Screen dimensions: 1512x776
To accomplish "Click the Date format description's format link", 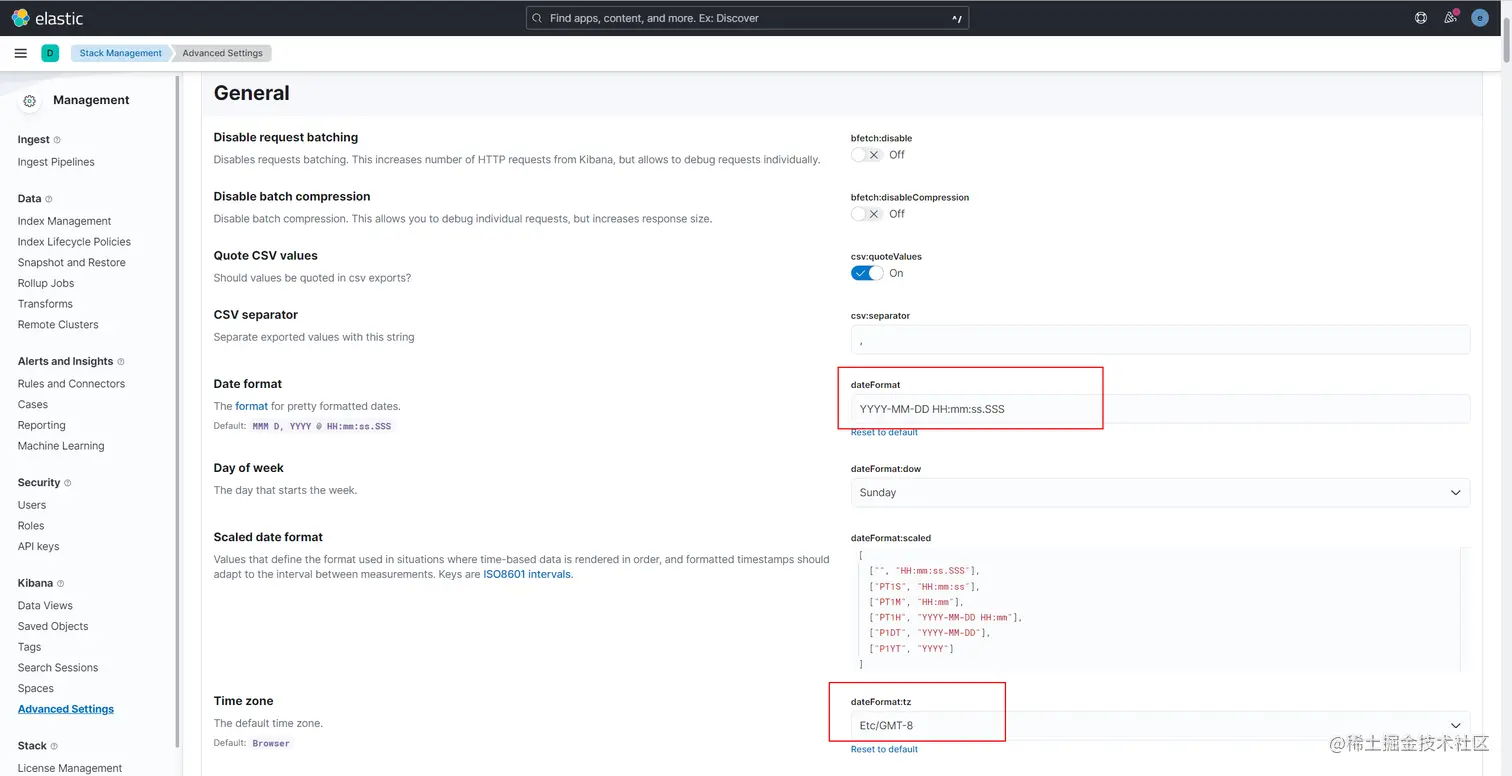I will [x=251, y=406].
